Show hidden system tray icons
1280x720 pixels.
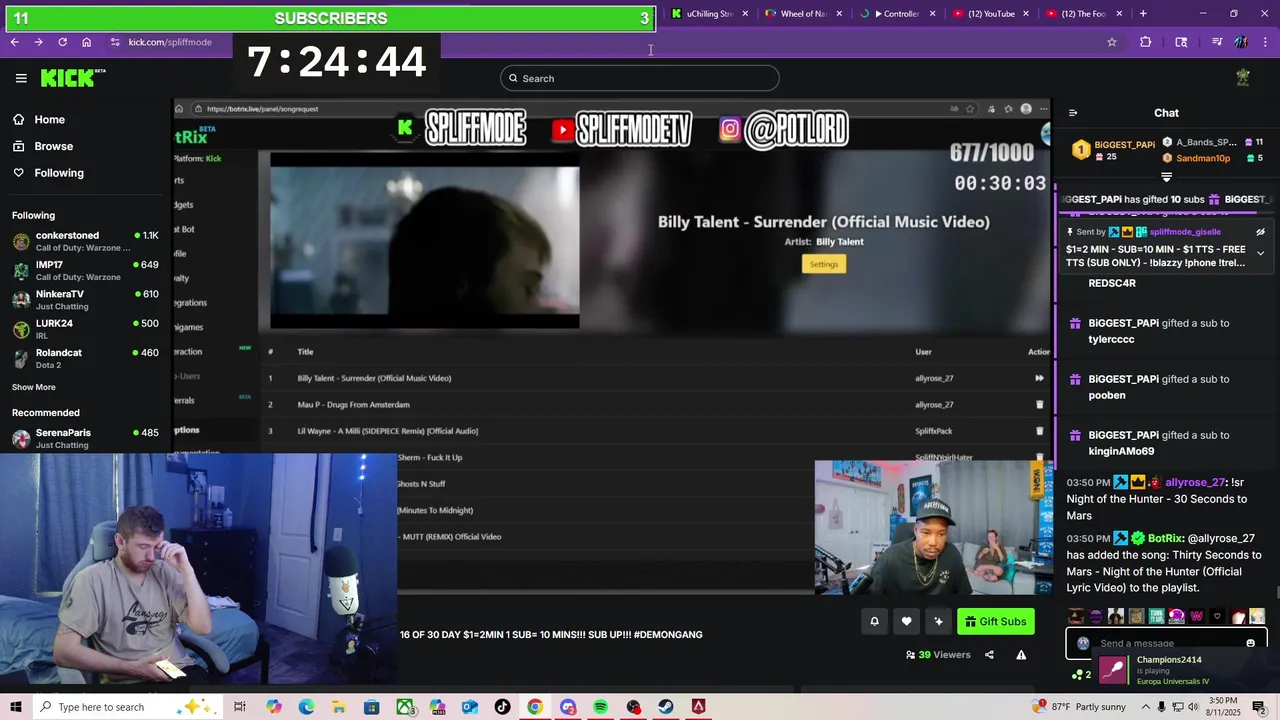click(1145, 707)
